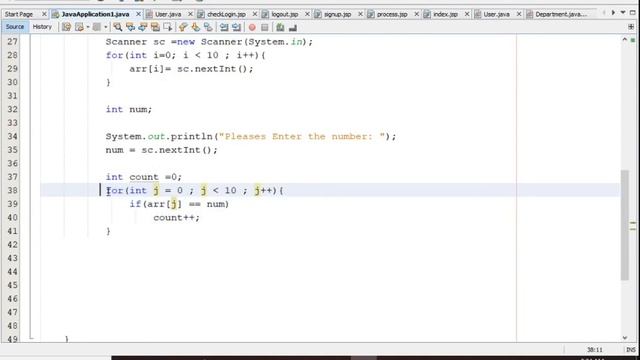Image resolution: width=640 pixels, height=360 pixels.
Task: Open the Department.java tab
Action: (561, 14)
